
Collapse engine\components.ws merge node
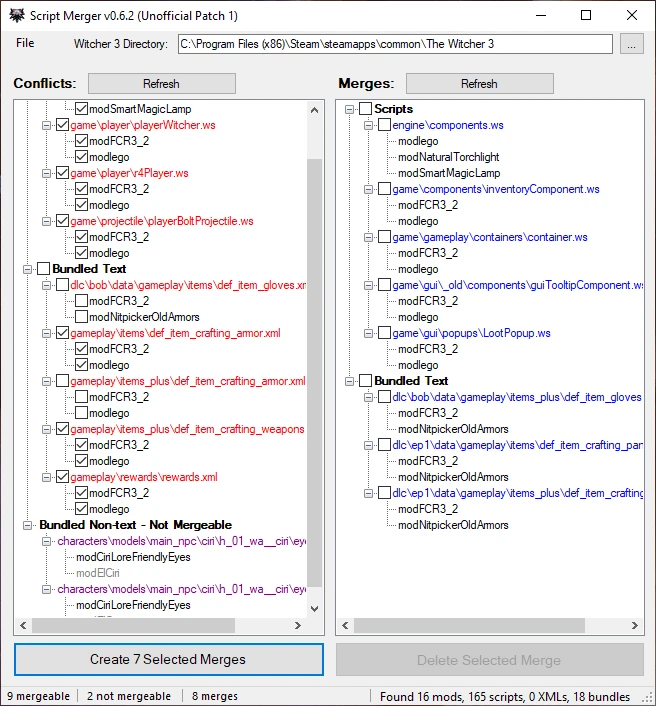[x=368, y=125]
